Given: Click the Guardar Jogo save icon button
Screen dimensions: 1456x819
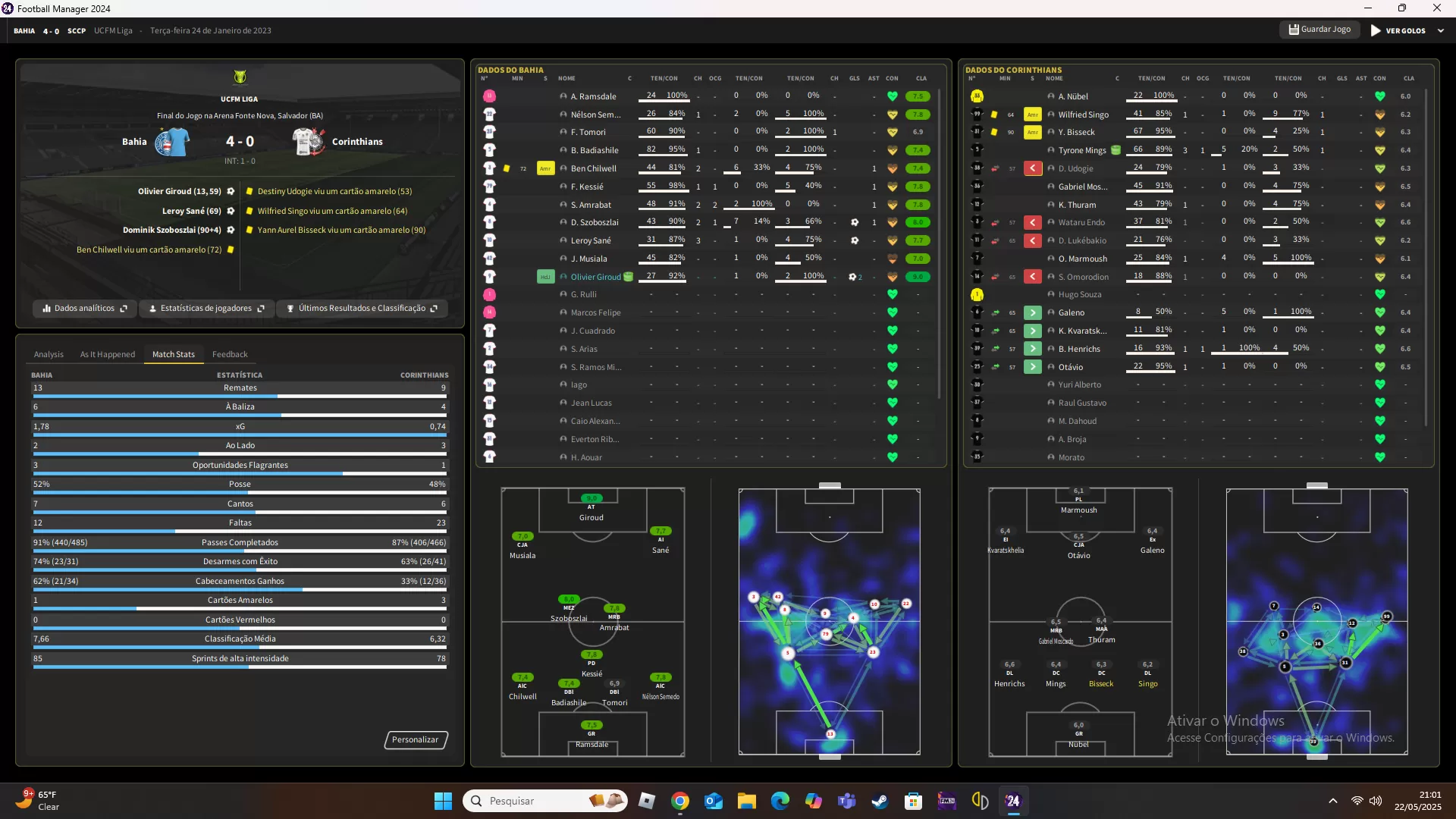Looking at the screenshot, I should tap(1319, 30).
